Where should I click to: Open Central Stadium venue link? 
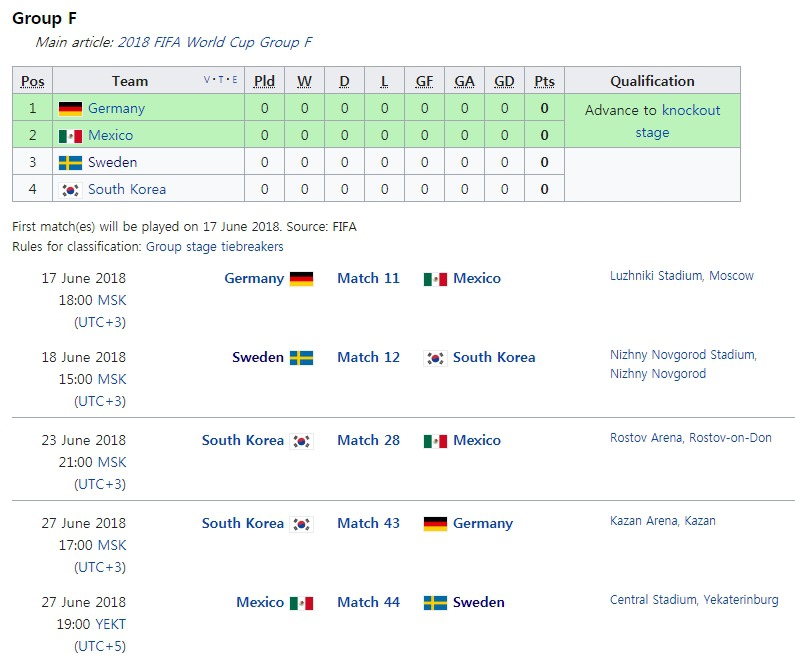653,600
